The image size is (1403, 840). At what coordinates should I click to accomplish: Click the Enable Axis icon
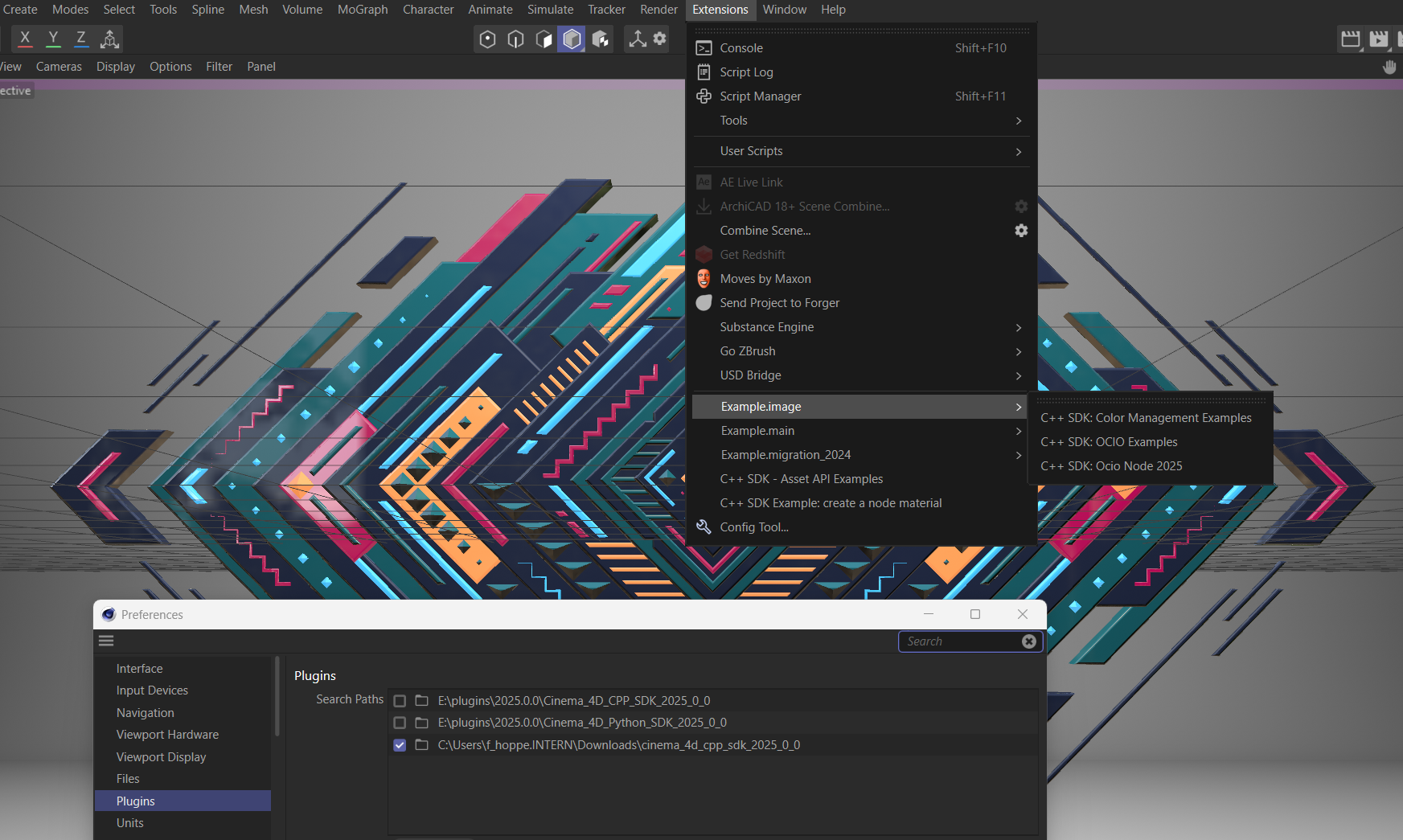638,39
